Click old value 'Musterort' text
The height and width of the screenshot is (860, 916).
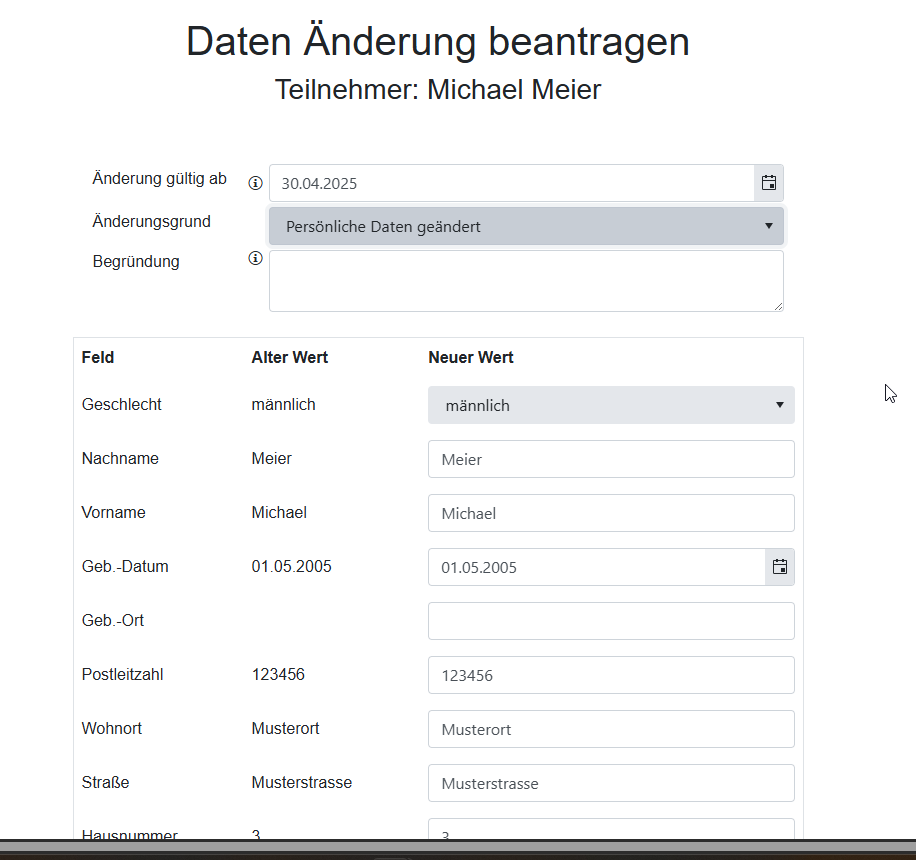pos(286,729)
